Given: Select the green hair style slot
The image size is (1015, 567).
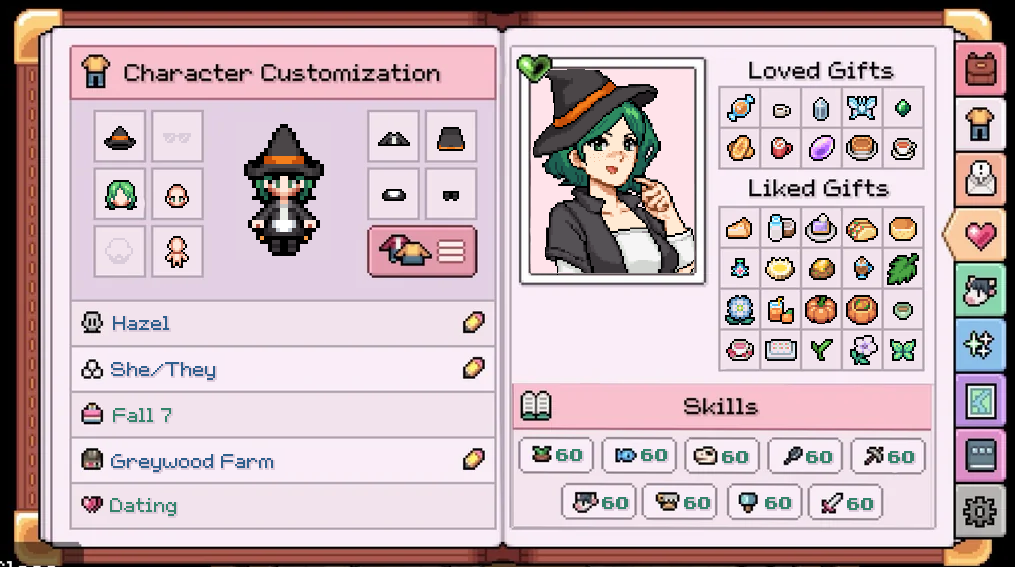Looking at the screenshot, I should click(x=120, y=194).
